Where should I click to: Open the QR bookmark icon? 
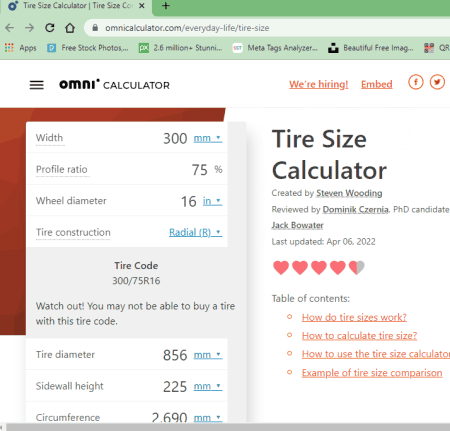pyautogui.click(x=429, y=48)
